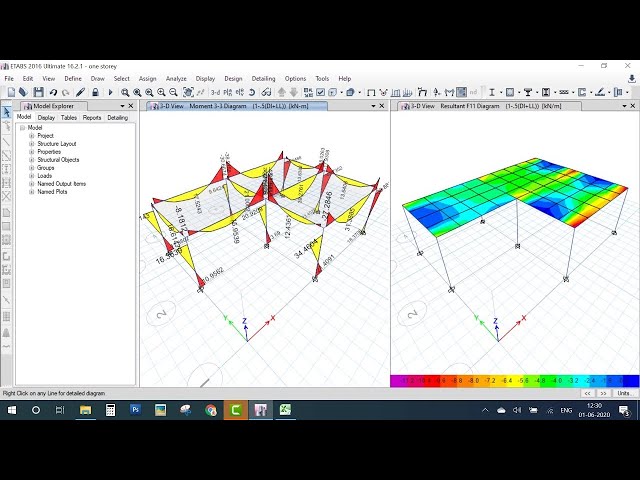This screenshot has height=480, width=640.
Task: Open Excel from the Windows taskbar
Action: click(x=285, y=410)
